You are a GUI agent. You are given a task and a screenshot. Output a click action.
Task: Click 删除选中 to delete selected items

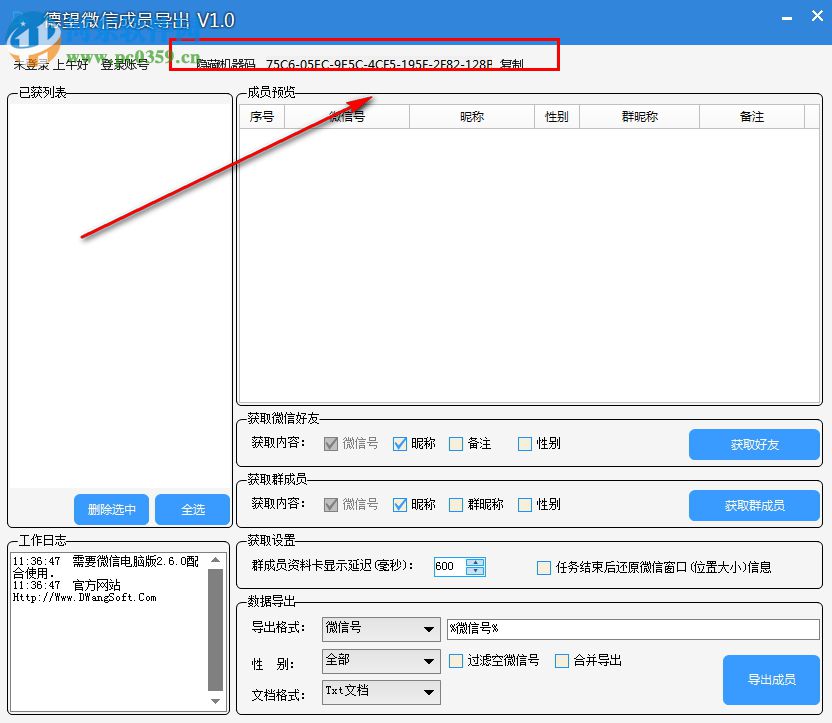(111, 509)
